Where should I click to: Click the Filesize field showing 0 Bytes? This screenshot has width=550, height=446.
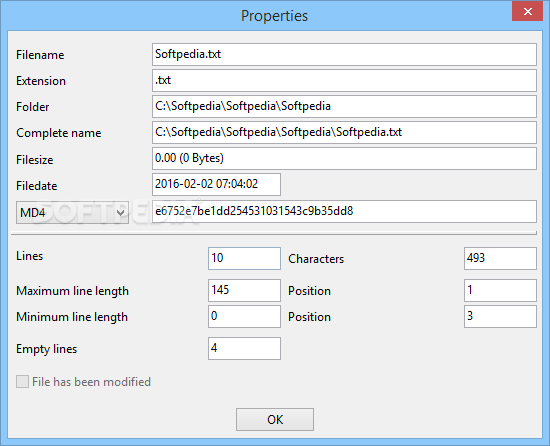click(344, 158)
